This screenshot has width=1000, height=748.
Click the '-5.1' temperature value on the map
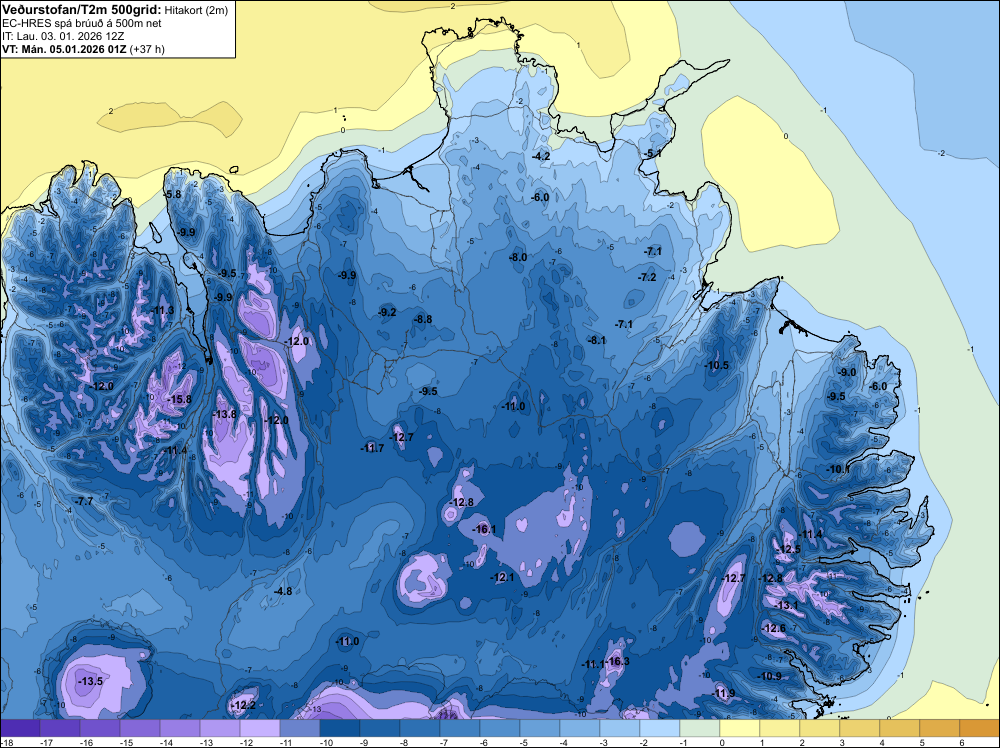click(652, 153)
